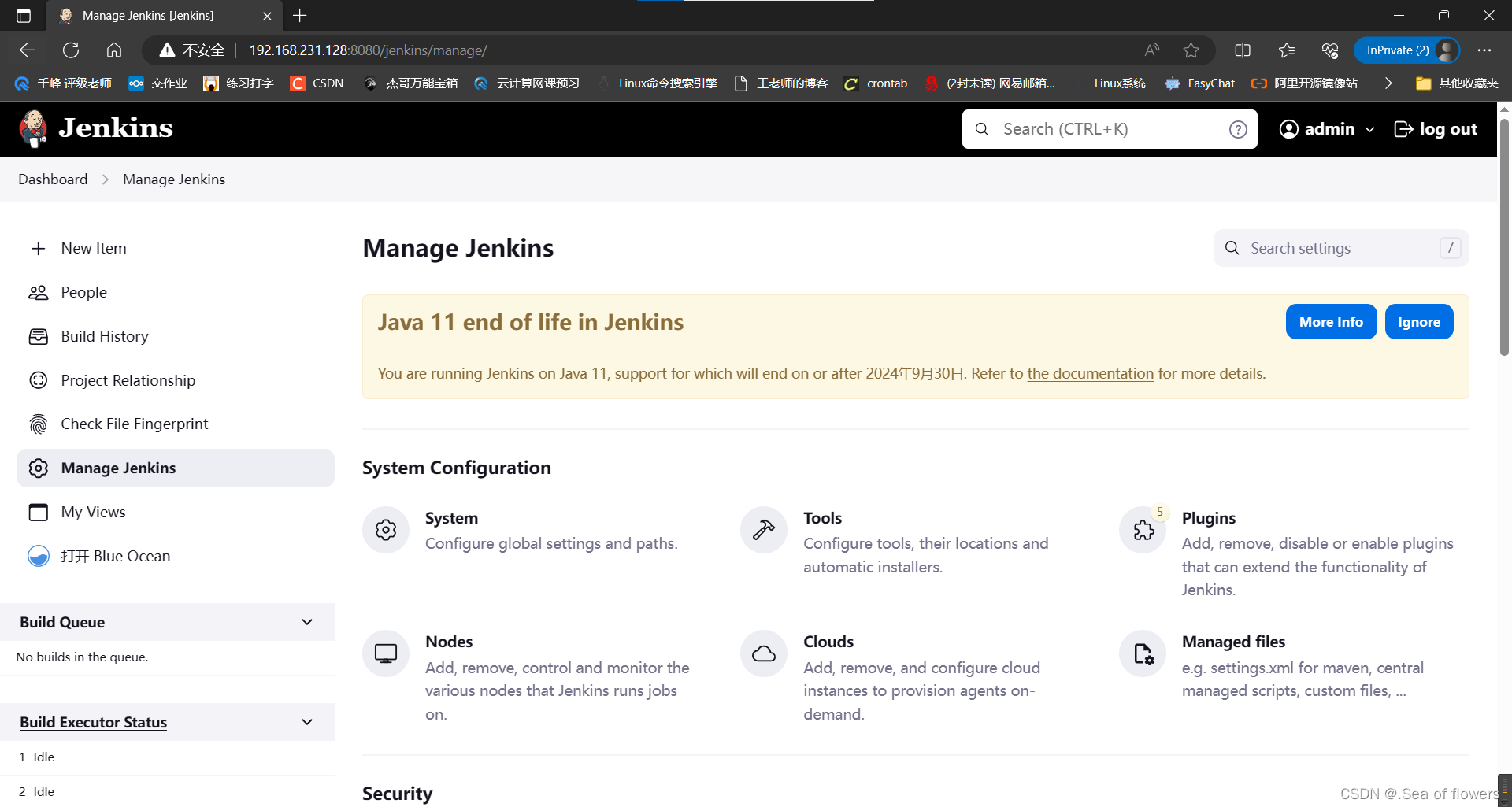
Task: Close the Manage Jenkins tab
Action: (x=267, y=16)
